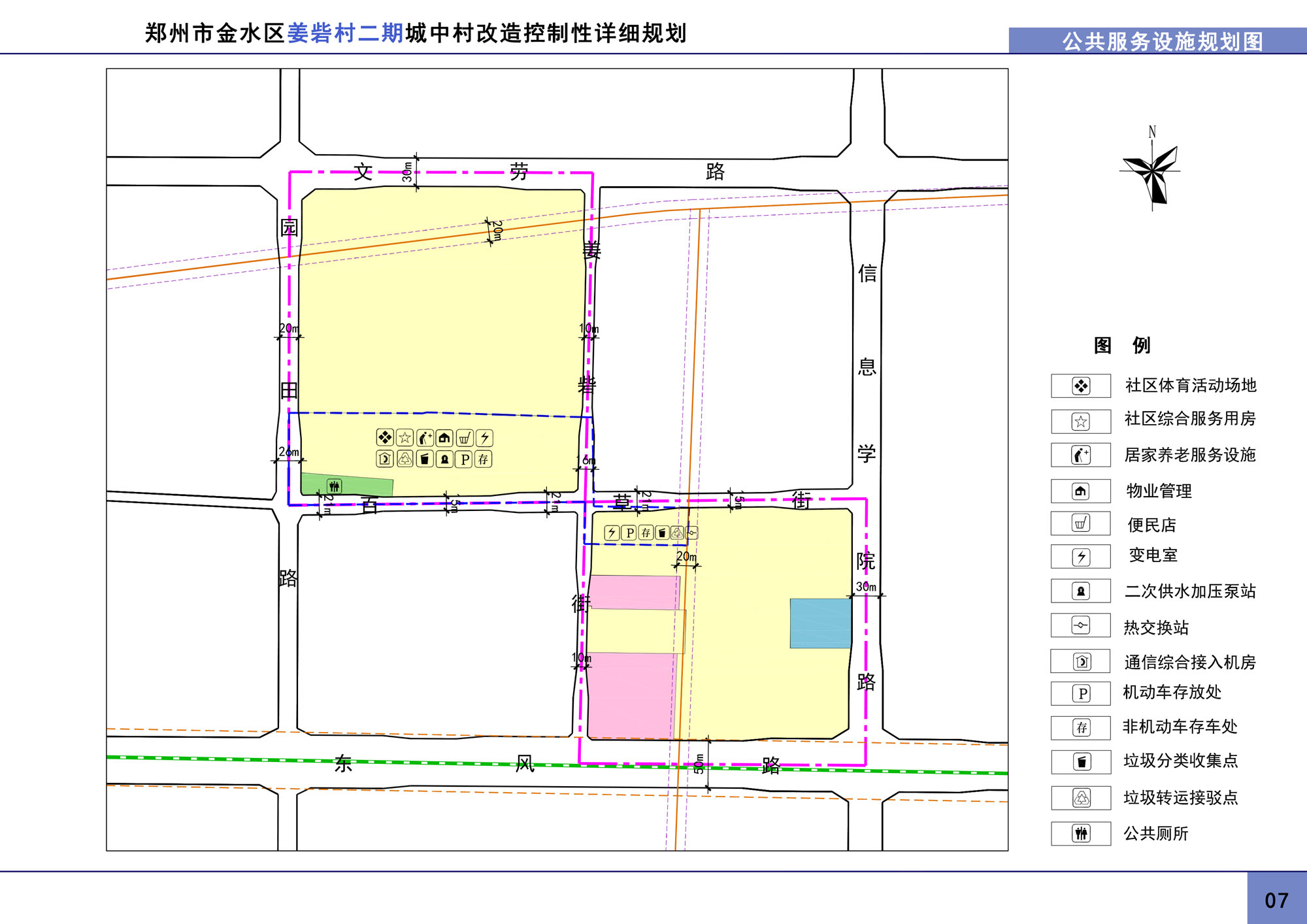This screenshot has width=1307, height=924.
Task: Select the heat exchange station icon in the legend
Action: (x=1081, y=625)
